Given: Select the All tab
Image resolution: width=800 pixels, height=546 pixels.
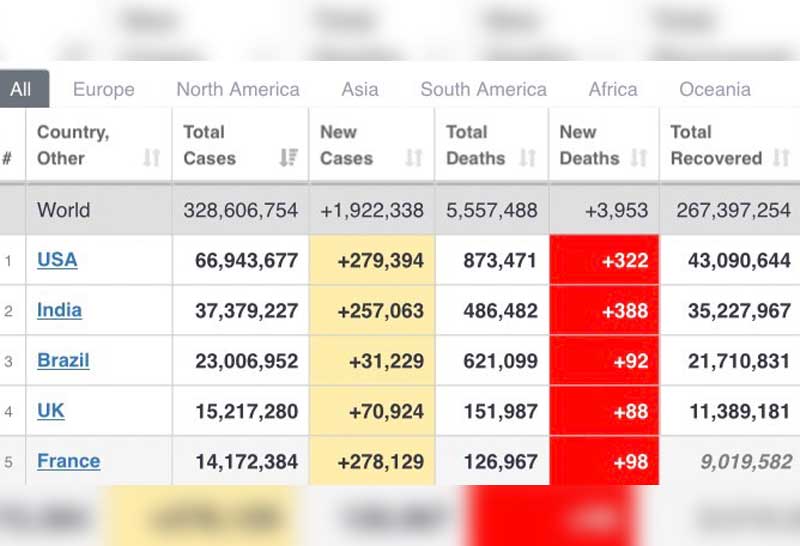Looking at the screenshot, I should (21, 89).
